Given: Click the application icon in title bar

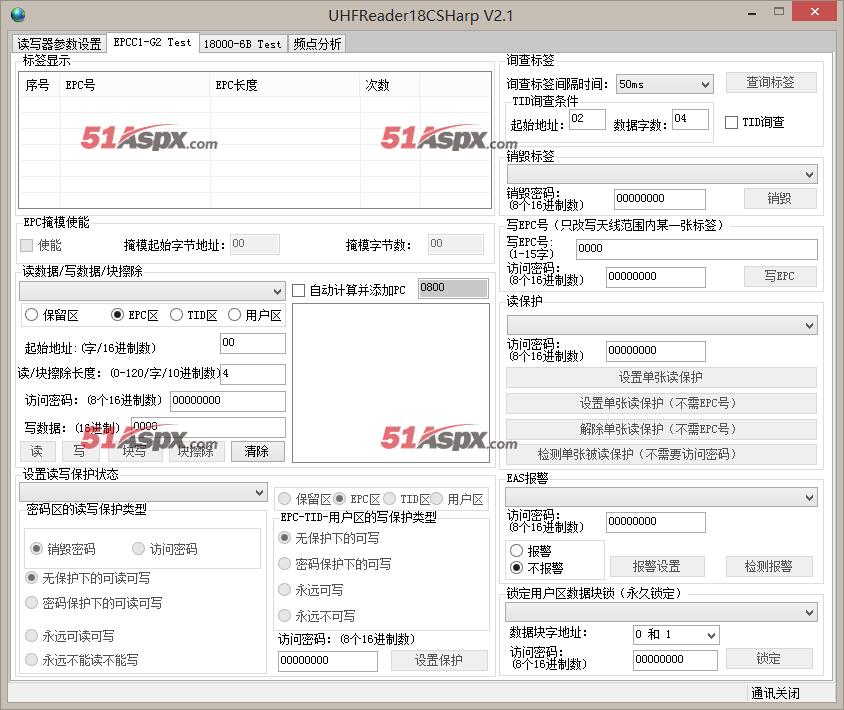Looking at the screenshot, I should pyautogui.click(x=18, y=15).
